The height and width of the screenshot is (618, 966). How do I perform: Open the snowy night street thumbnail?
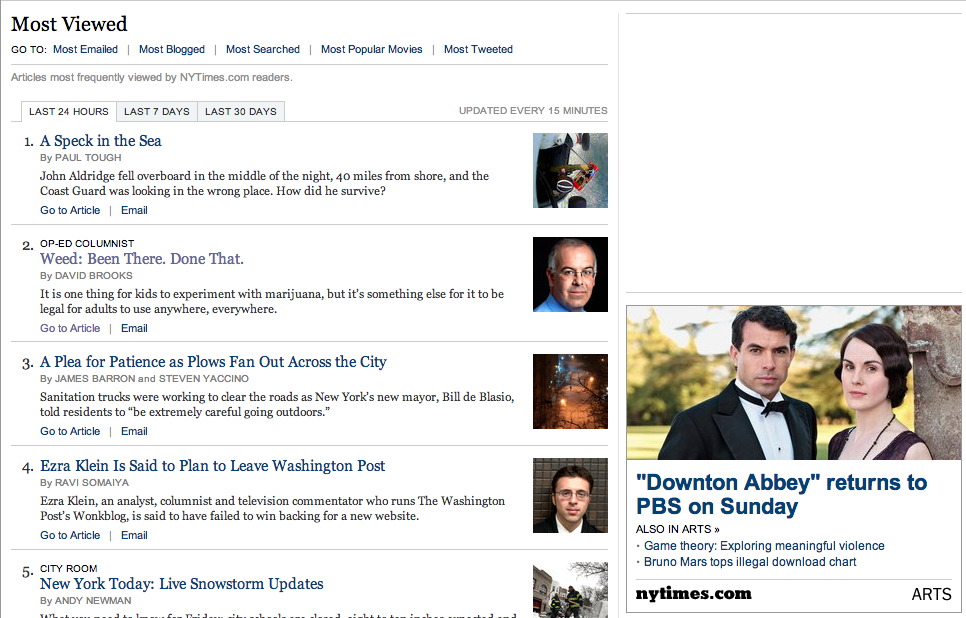[x=570, y=391]
